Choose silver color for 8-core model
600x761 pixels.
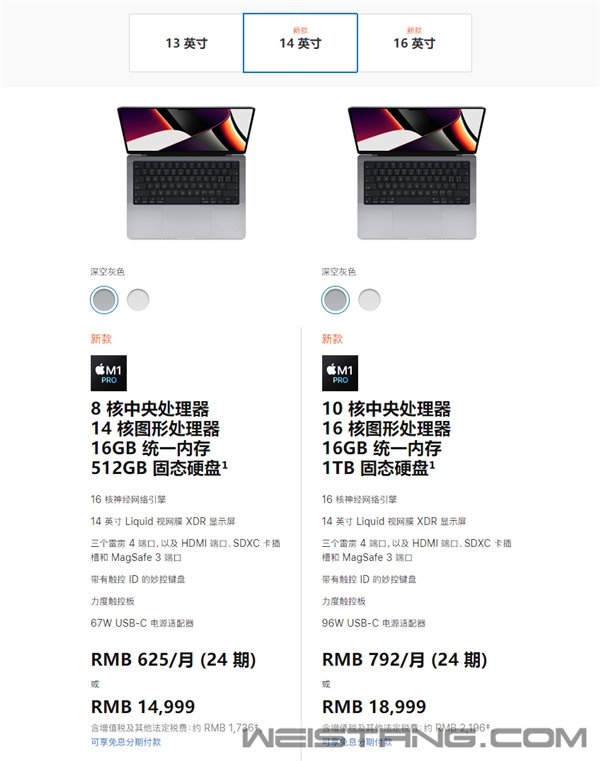(x=138, y=300)
